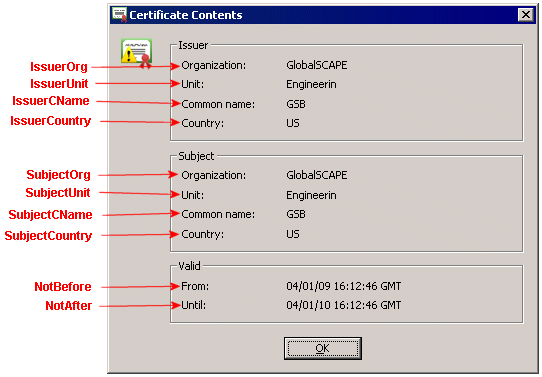
Task: Select Subject Unit value Engineerin
Action: (x=311, y=195)
